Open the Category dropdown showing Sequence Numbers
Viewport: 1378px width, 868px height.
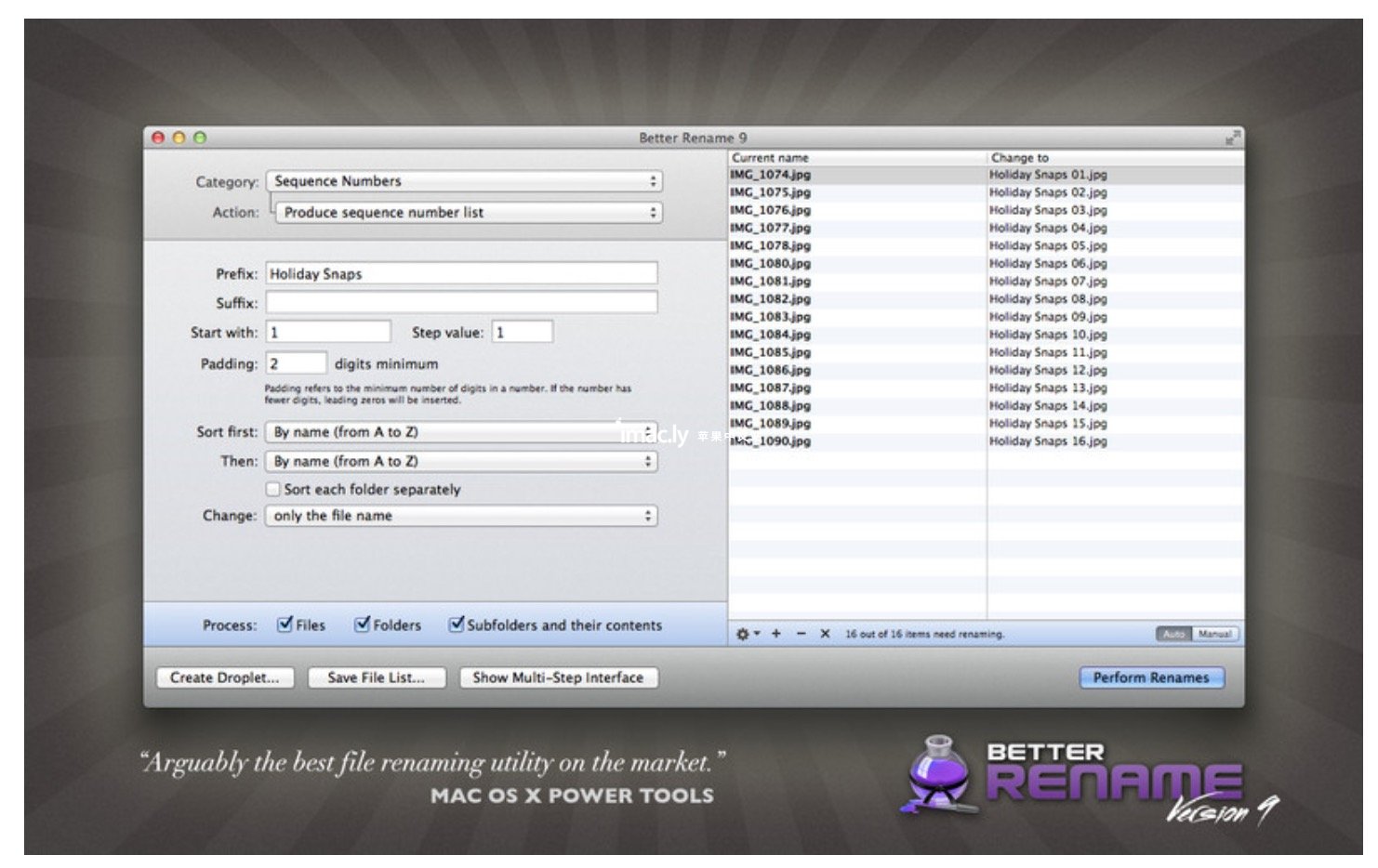[x=464, y=181]
